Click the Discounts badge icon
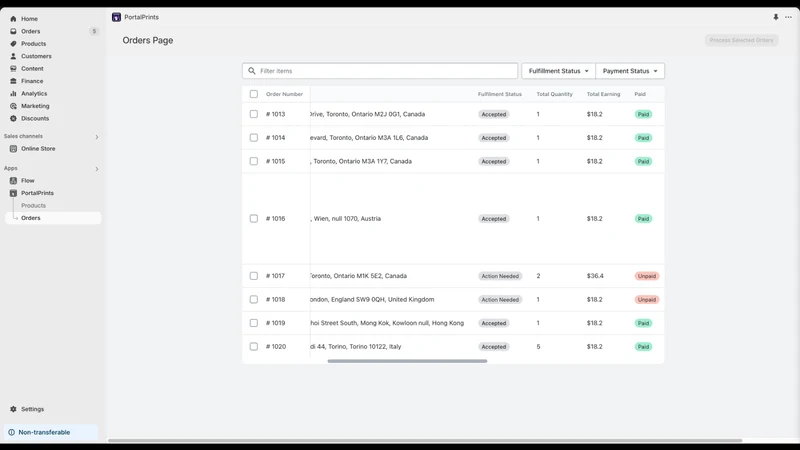This screenshot has width=800, height=450. point(13,118)
